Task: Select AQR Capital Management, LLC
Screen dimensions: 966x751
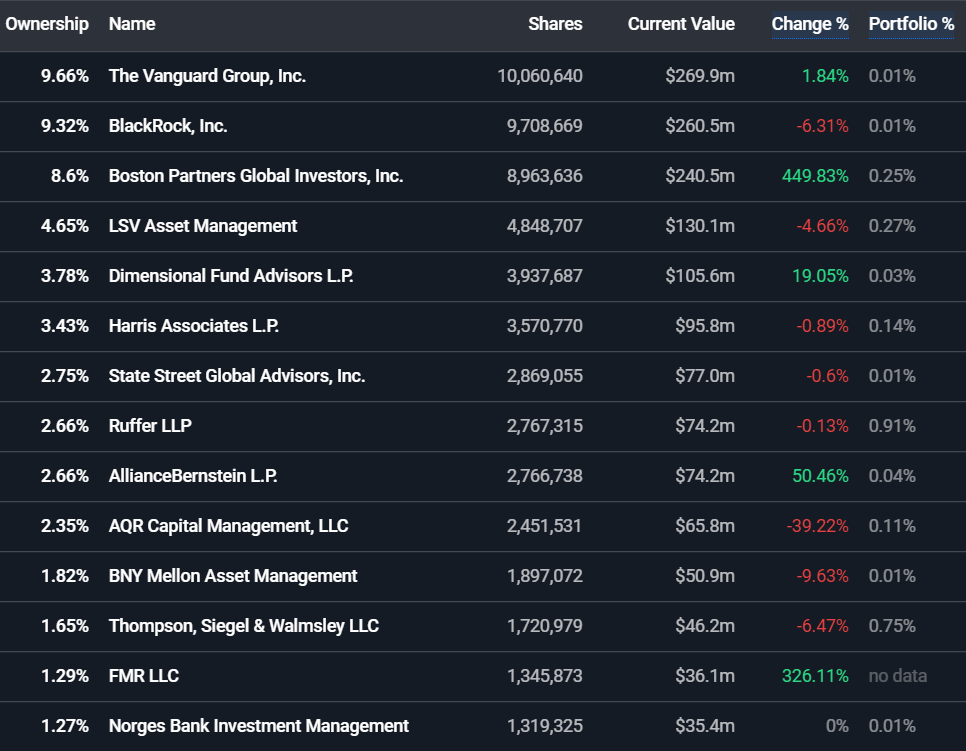Action: 229,526
